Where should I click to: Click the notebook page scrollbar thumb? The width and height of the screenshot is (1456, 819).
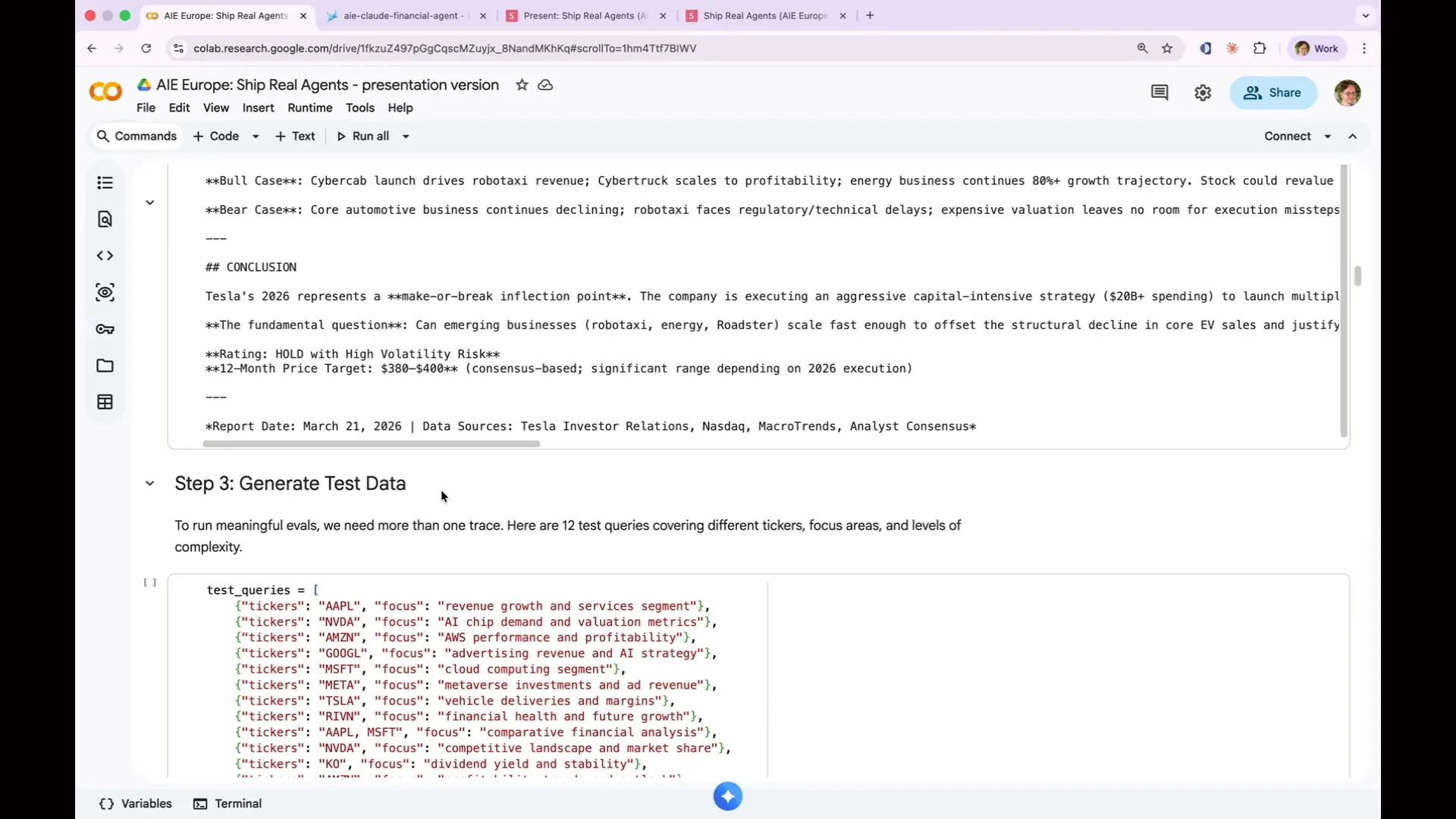[x=1358, y=276]
